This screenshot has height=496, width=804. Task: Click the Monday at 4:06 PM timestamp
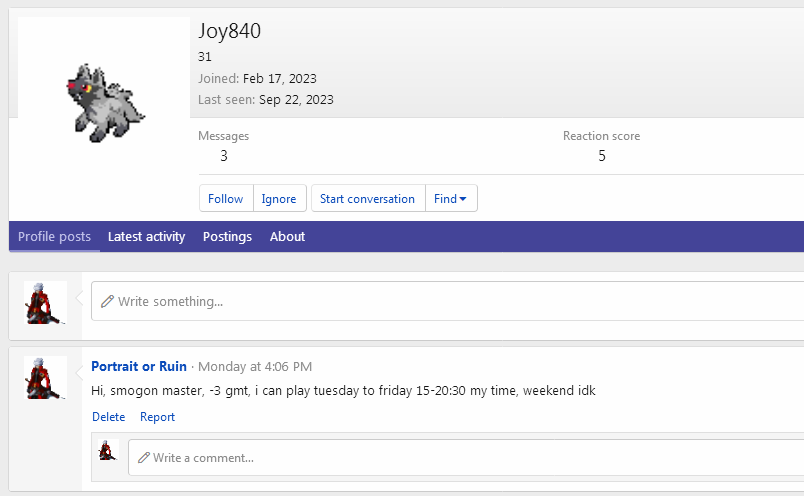255,367
